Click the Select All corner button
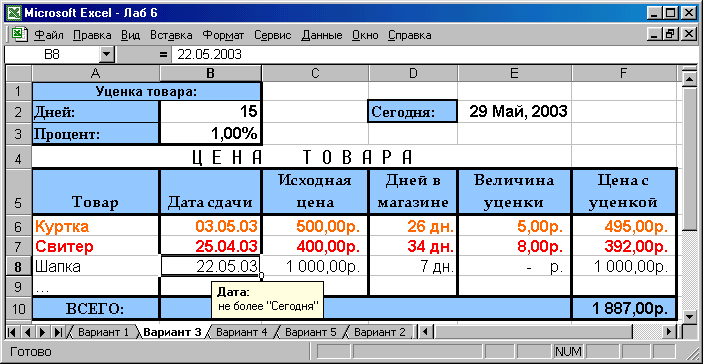 coord(18,74)
